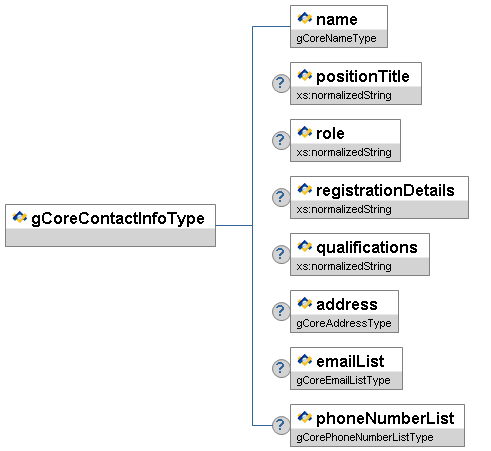Click optional marker beside registrationDetails
This screenshot has height=451, width=491.
coord(281,197)
